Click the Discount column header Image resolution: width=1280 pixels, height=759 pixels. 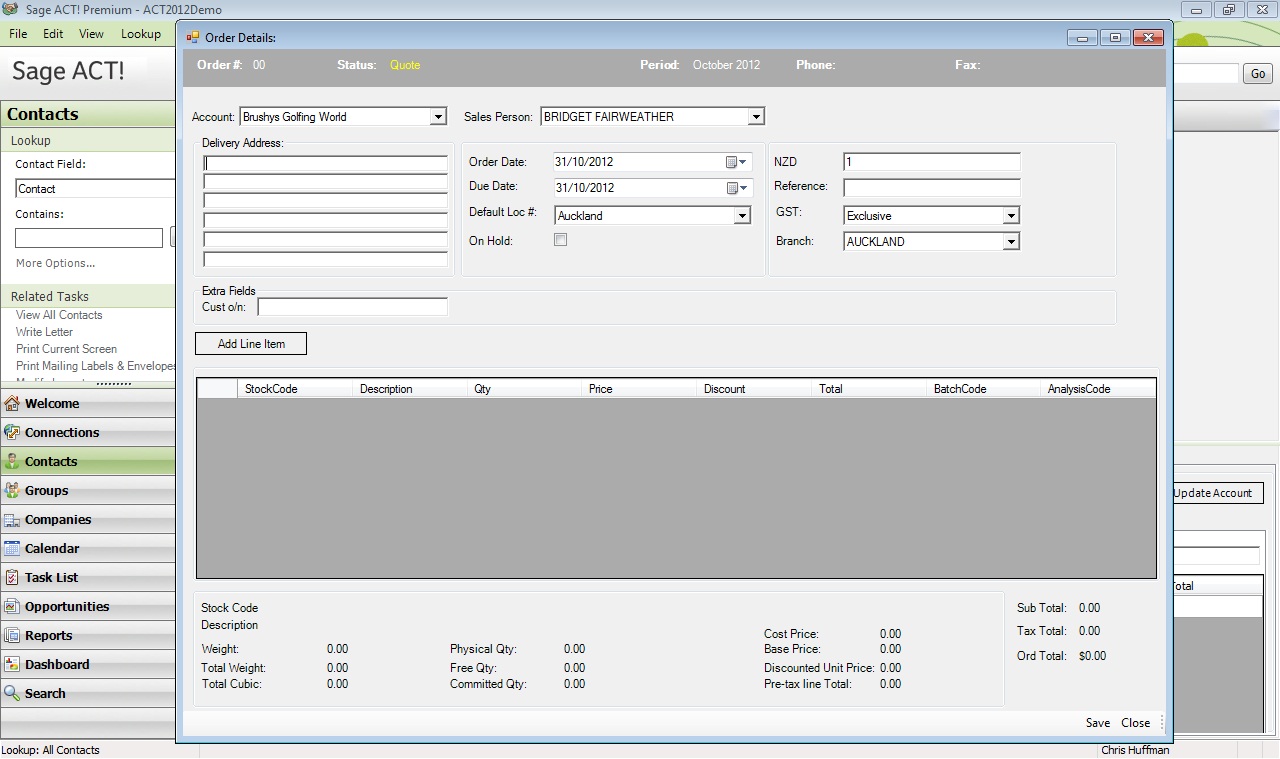click(x=754, y=389)
